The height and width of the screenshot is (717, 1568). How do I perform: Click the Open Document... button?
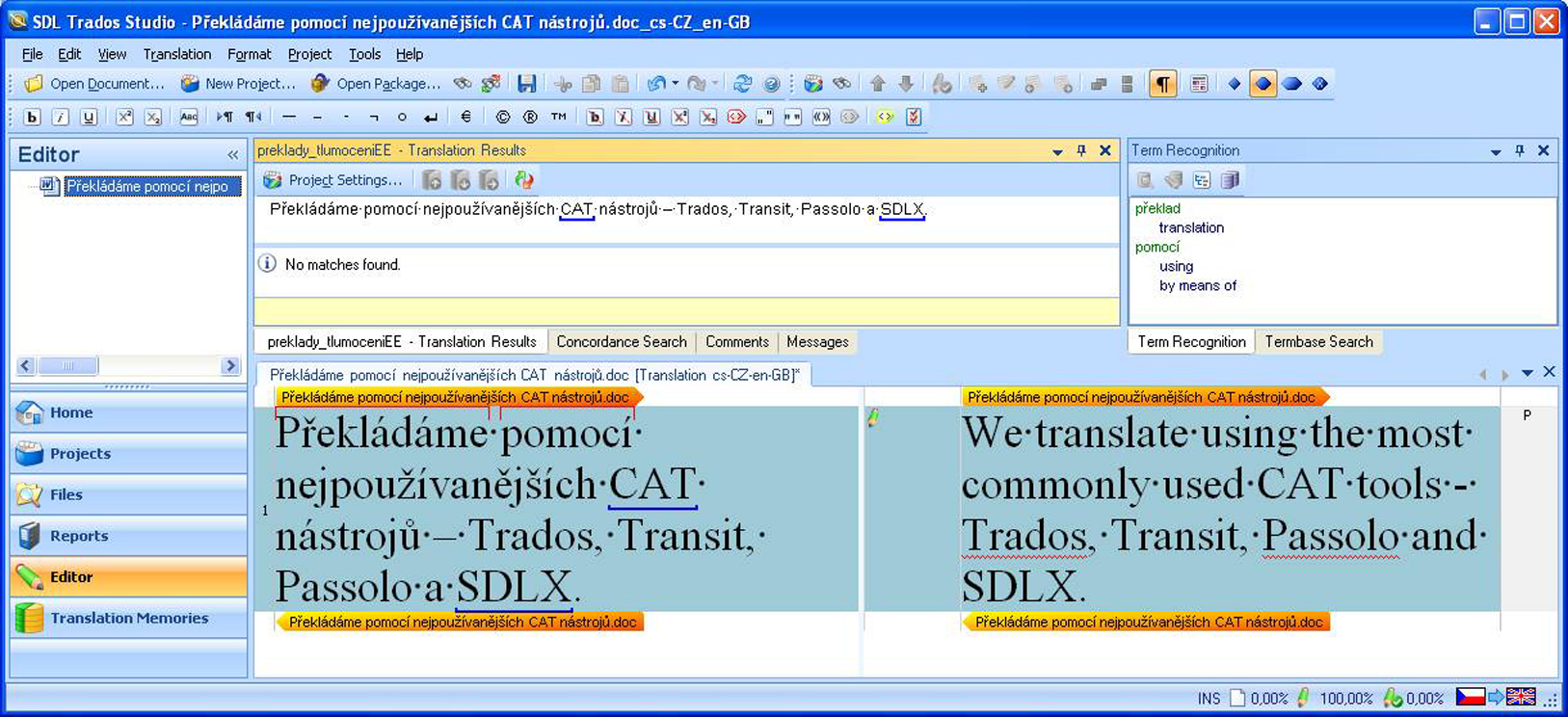(94, 84)
